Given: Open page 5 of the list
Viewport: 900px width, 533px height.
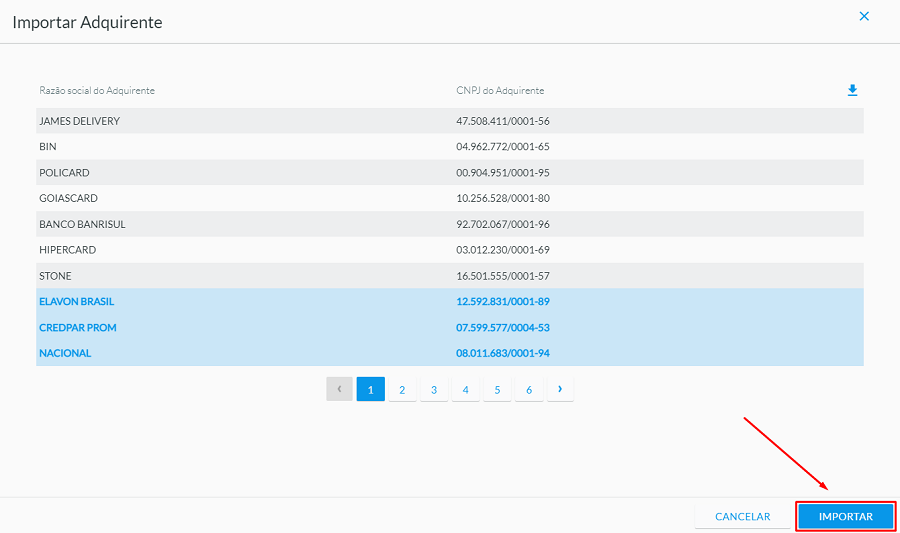Looking at the screenshot, I should click(x=497, y=389).
